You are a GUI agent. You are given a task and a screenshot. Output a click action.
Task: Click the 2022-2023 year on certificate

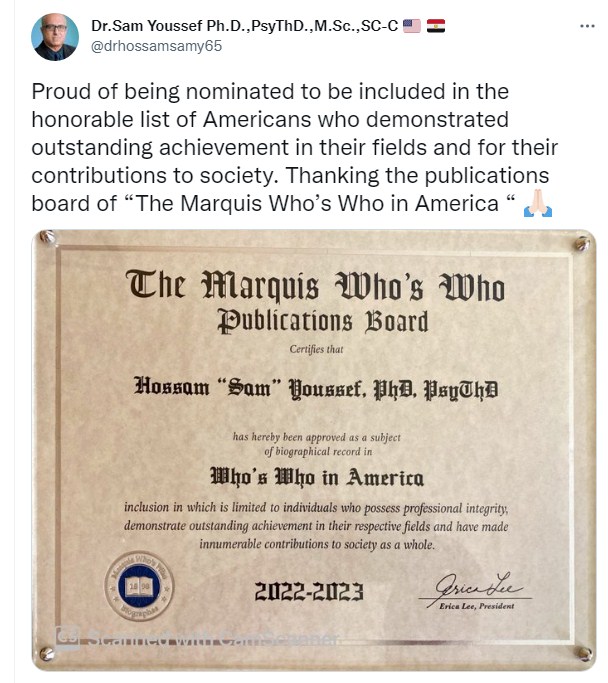pos(311,591)
